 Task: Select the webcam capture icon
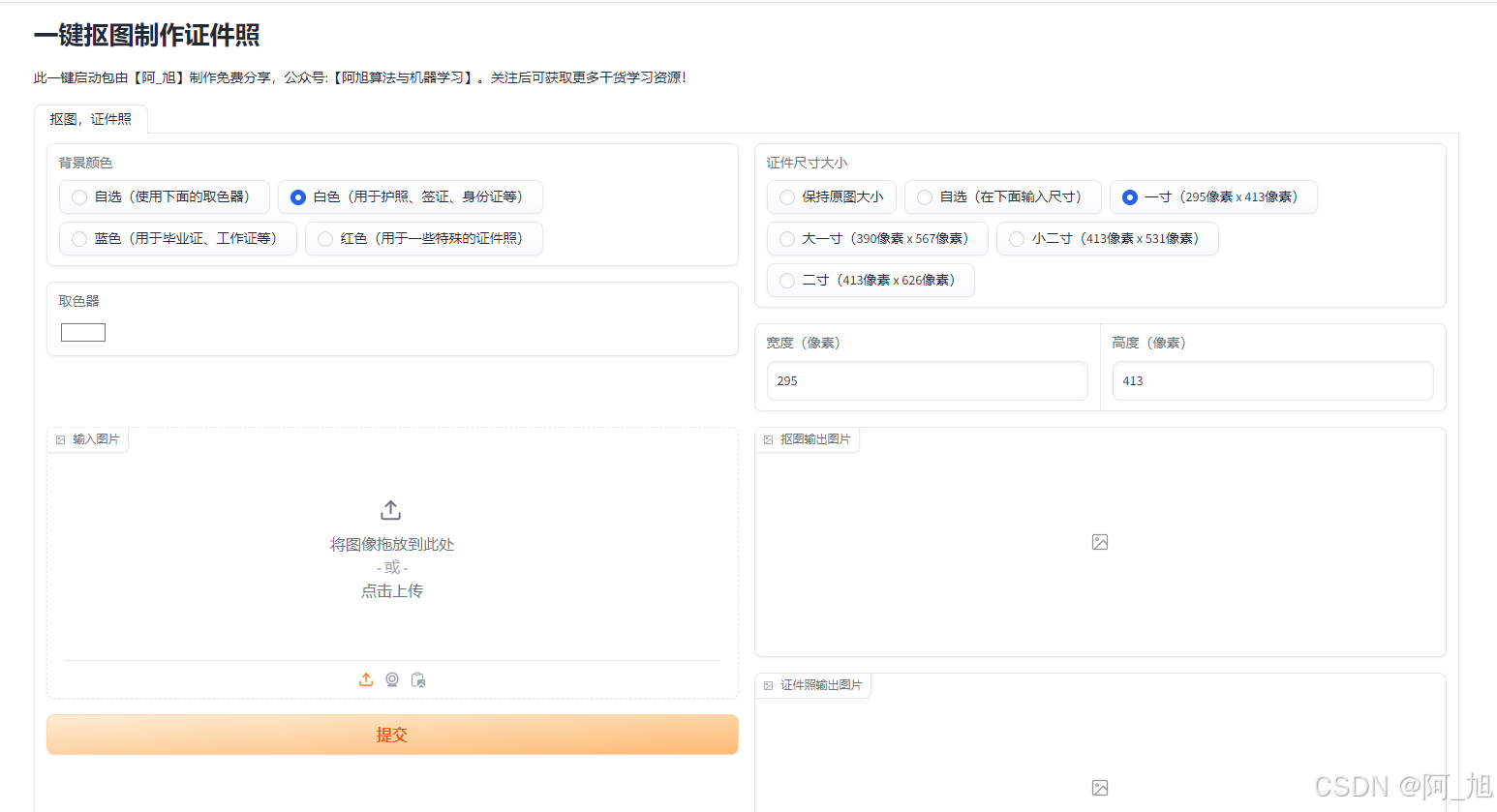pos(392,679)
